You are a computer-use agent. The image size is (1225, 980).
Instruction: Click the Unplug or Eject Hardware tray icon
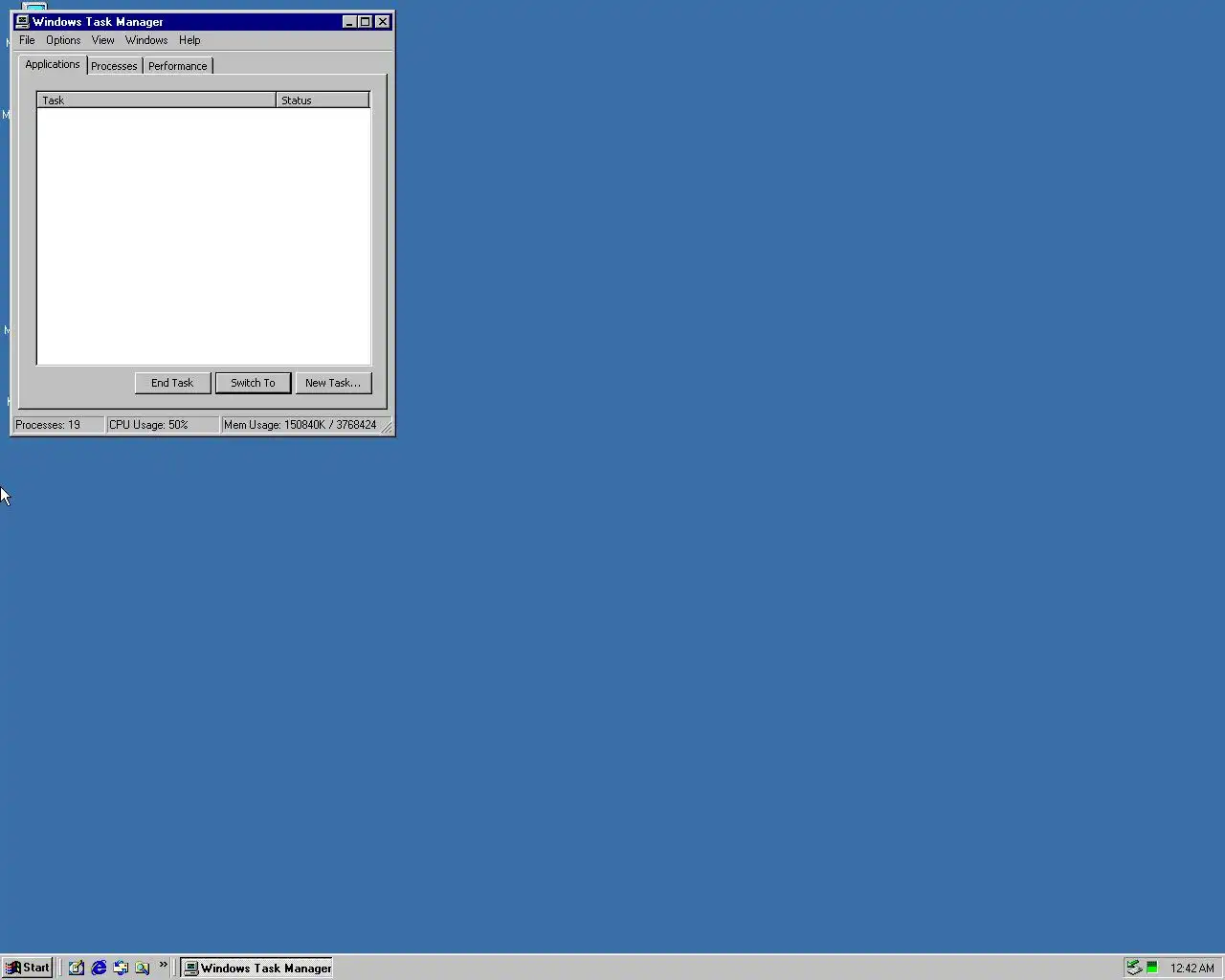click(x=1134, y=968)
